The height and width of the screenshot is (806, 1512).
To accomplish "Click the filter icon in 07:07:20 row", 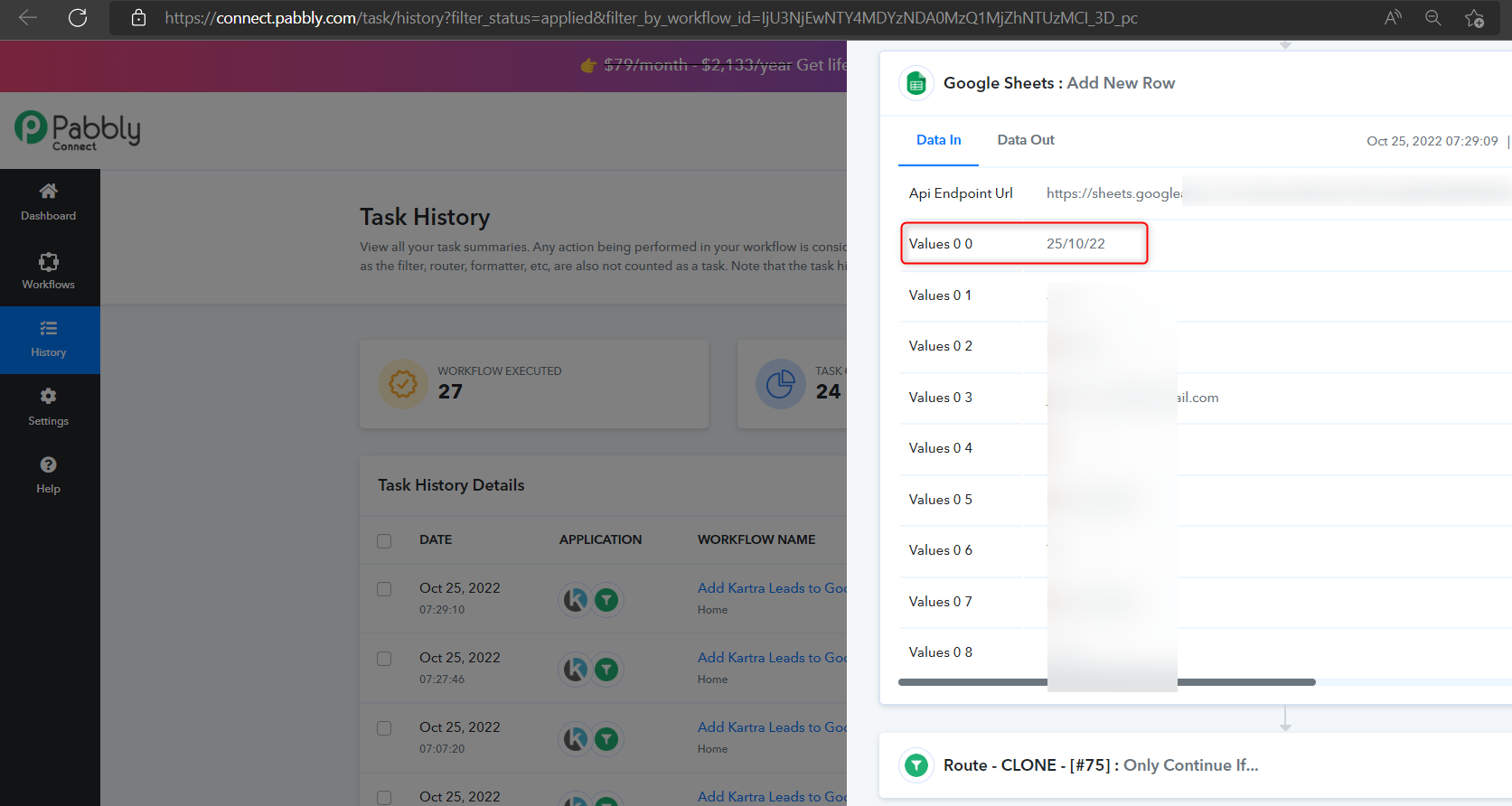I will pyautogui.click(x=606, y=738).
